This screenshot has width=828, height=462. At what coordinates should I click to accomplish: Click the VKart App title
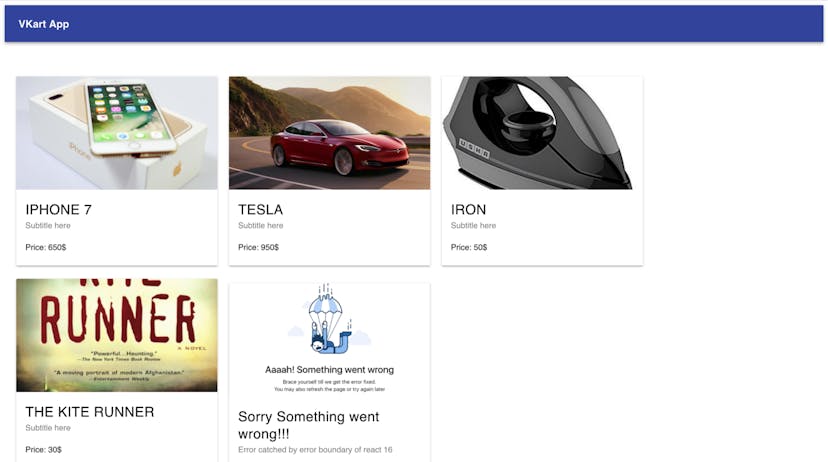coord(43,24)
